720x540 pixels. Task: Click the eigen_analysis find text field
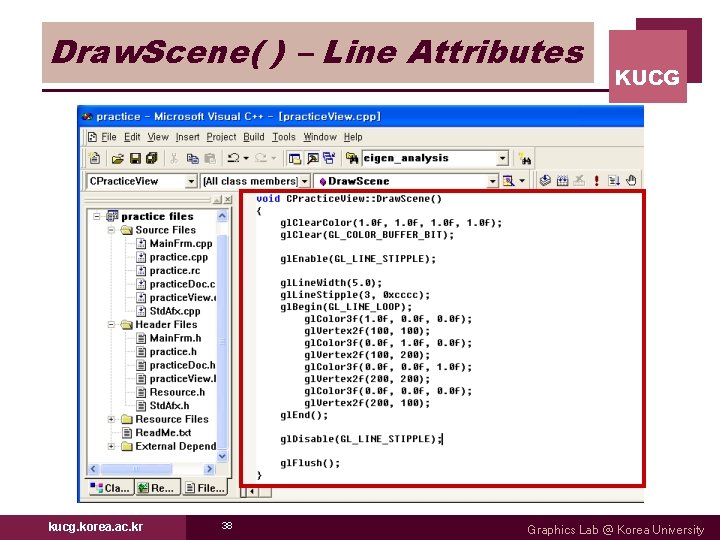tap(429, 158)
